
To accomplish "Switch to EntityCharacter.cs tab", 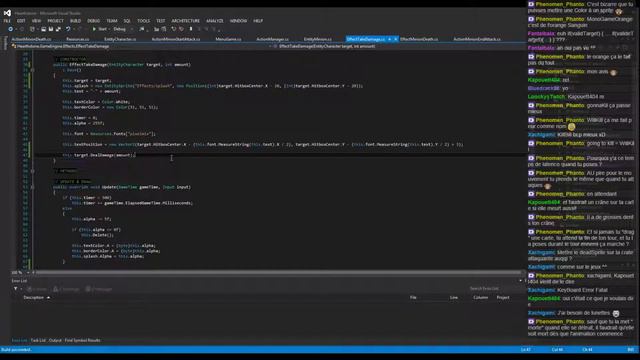I will [120, 39].
